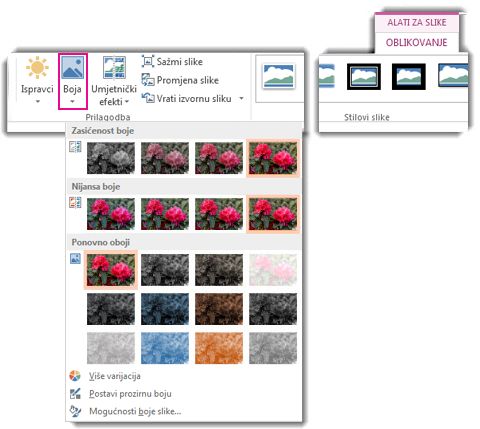The height and width of the screenshot is (429, 480).
Task: Select the thick black frame picture style
Action: (409, 77)
